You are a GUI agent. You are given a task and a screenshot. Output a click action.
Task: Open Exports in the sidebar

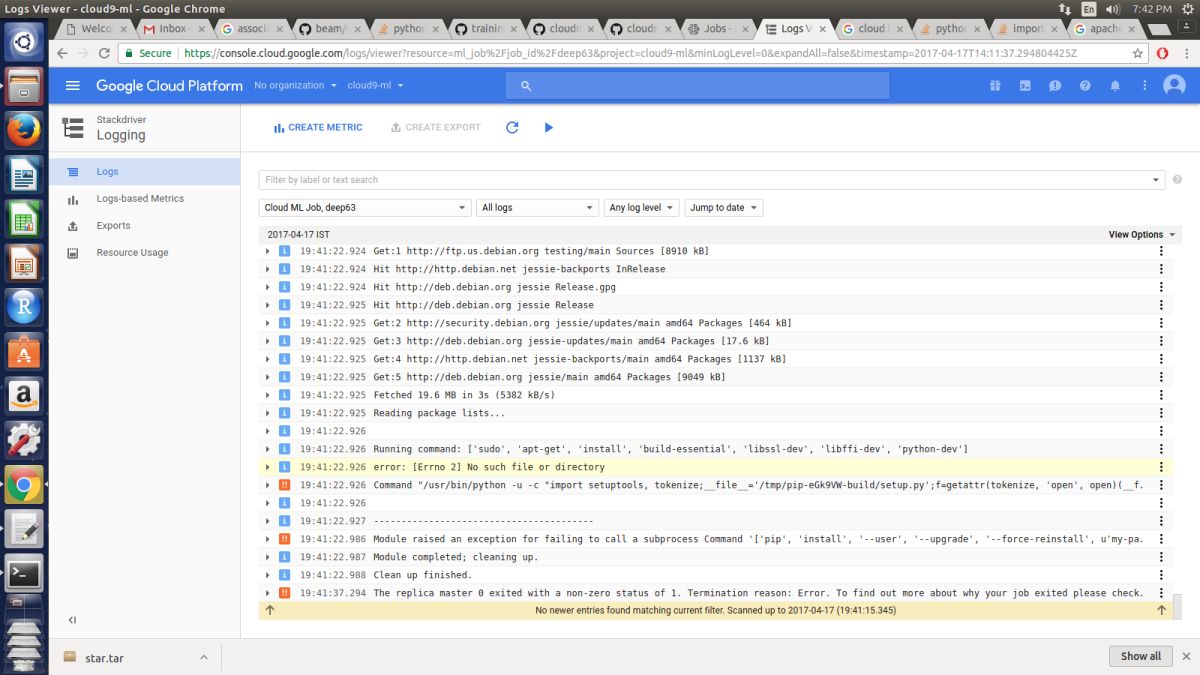pyautogui.click(x=145, y=226)
